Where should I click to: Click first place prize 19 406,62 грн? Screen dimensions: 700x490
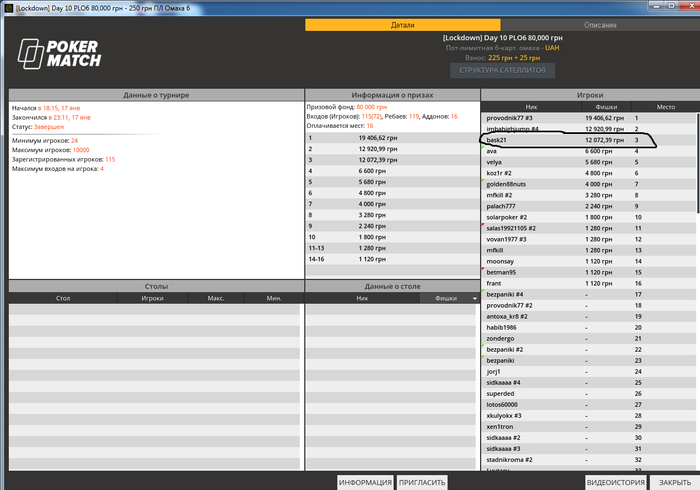[378, 138]
